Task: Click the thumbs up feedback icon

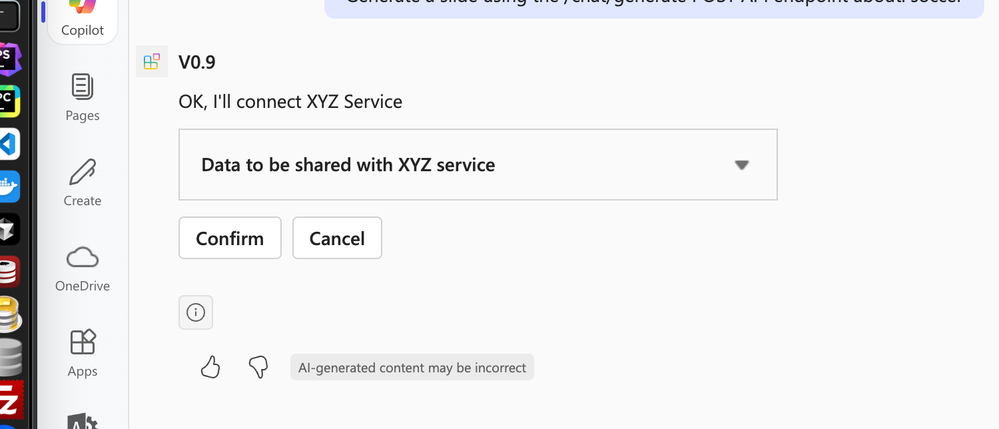Action: pyautogui.click(x=210, y=368)
